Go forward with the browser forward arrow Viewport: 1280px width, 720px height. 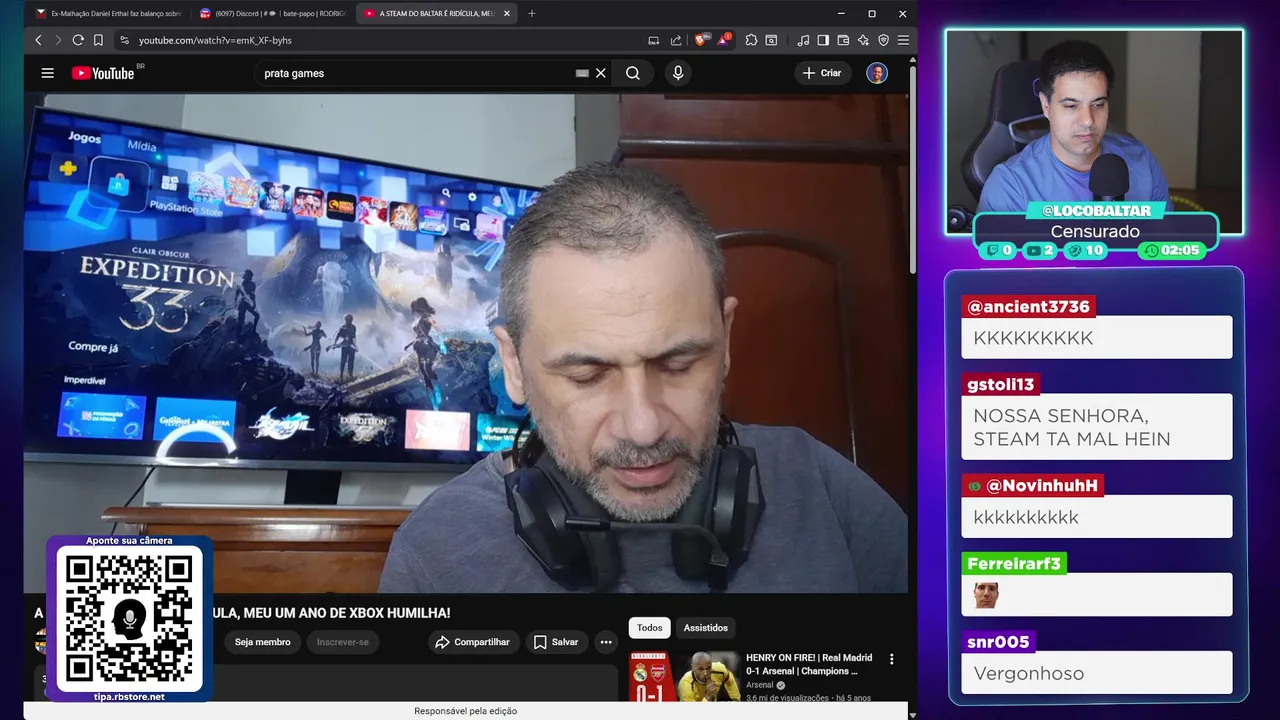[x=58, y=40]
